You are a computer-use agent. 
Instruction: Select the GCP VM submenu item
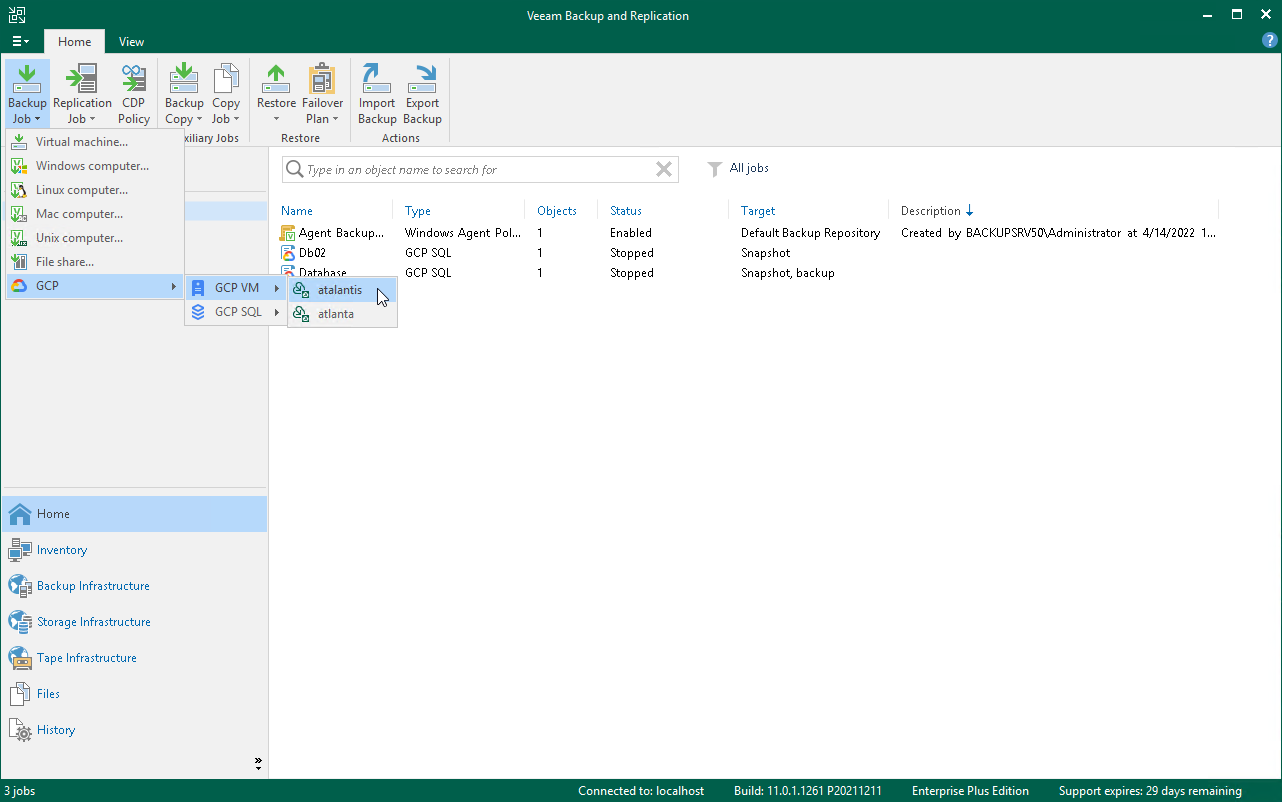pyautogui.click(x=236, y=288)
